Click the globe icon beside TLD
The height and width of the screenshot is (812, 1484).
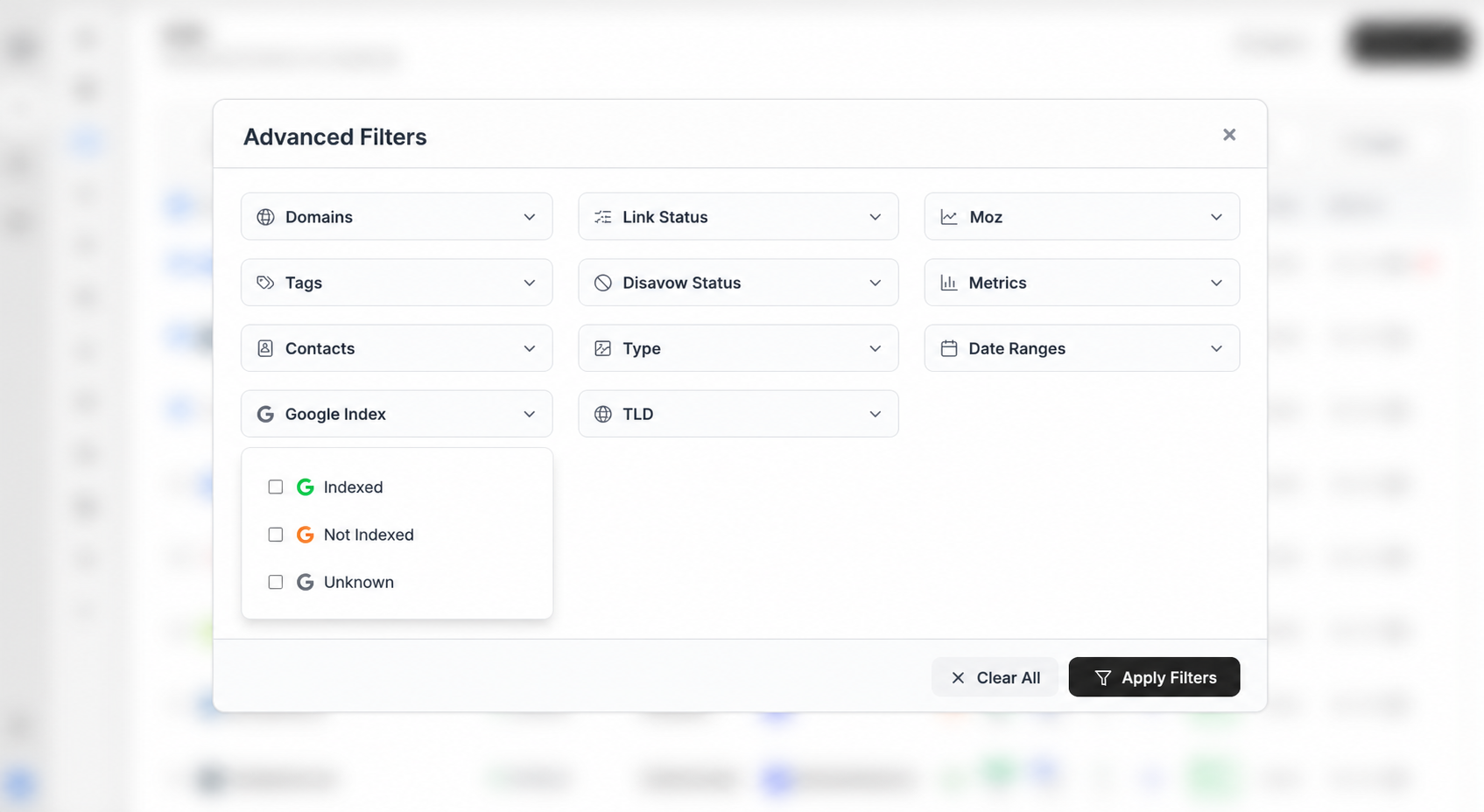(603, 414)
